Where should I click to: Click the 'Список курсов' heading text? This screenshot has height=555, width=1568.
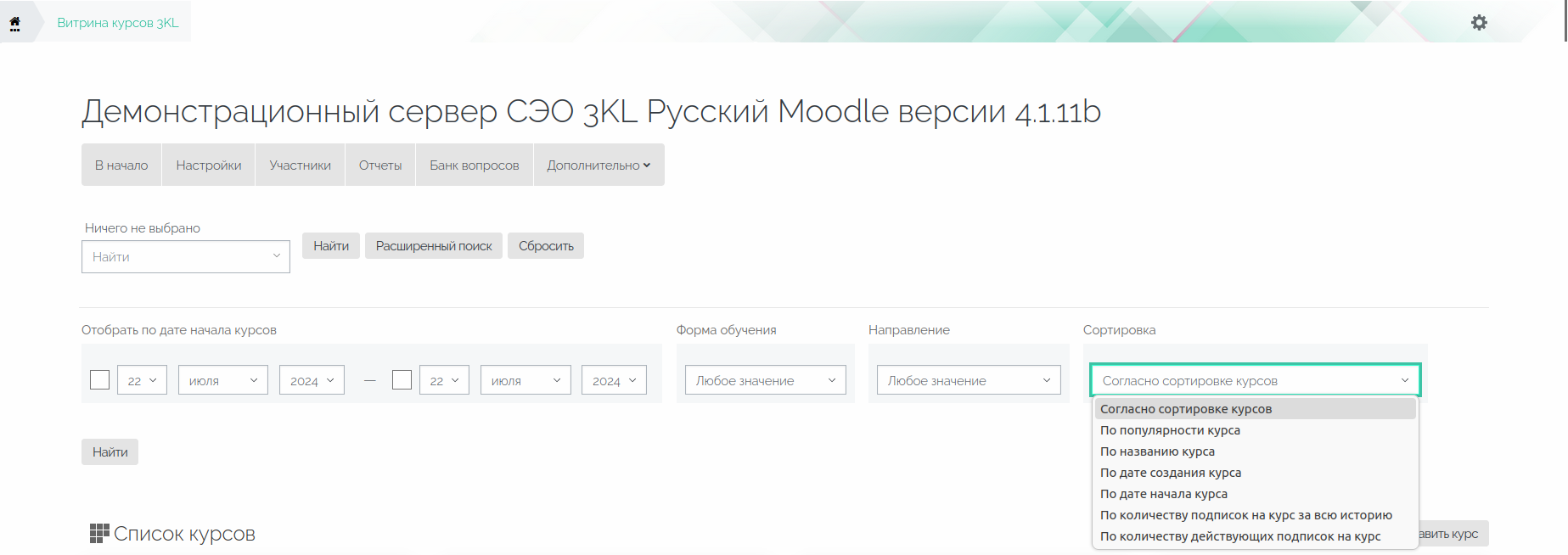tap(184, 534)
